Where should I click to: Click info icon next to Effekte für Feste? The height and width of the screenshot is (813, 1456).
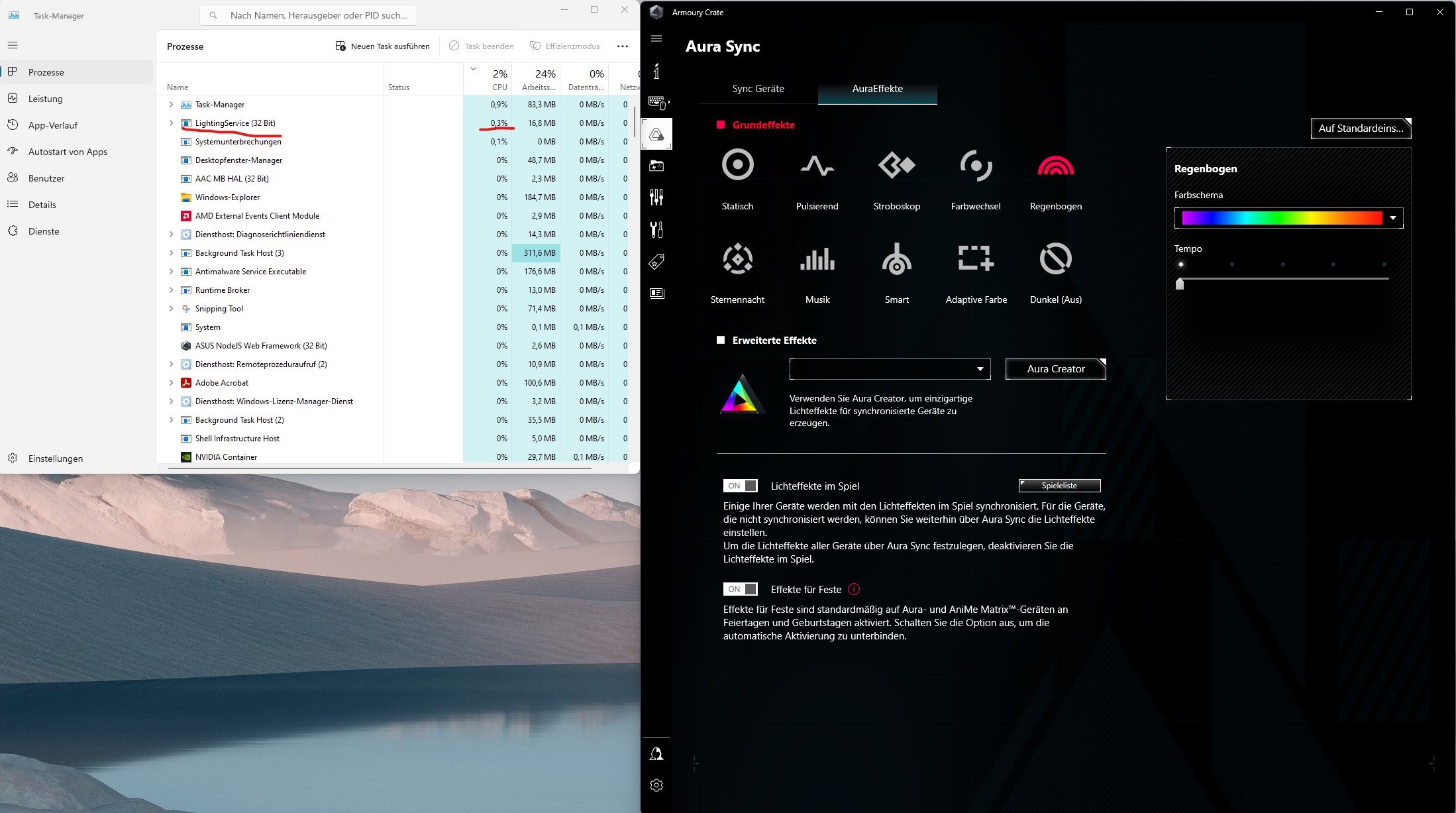tap(854, 589)
